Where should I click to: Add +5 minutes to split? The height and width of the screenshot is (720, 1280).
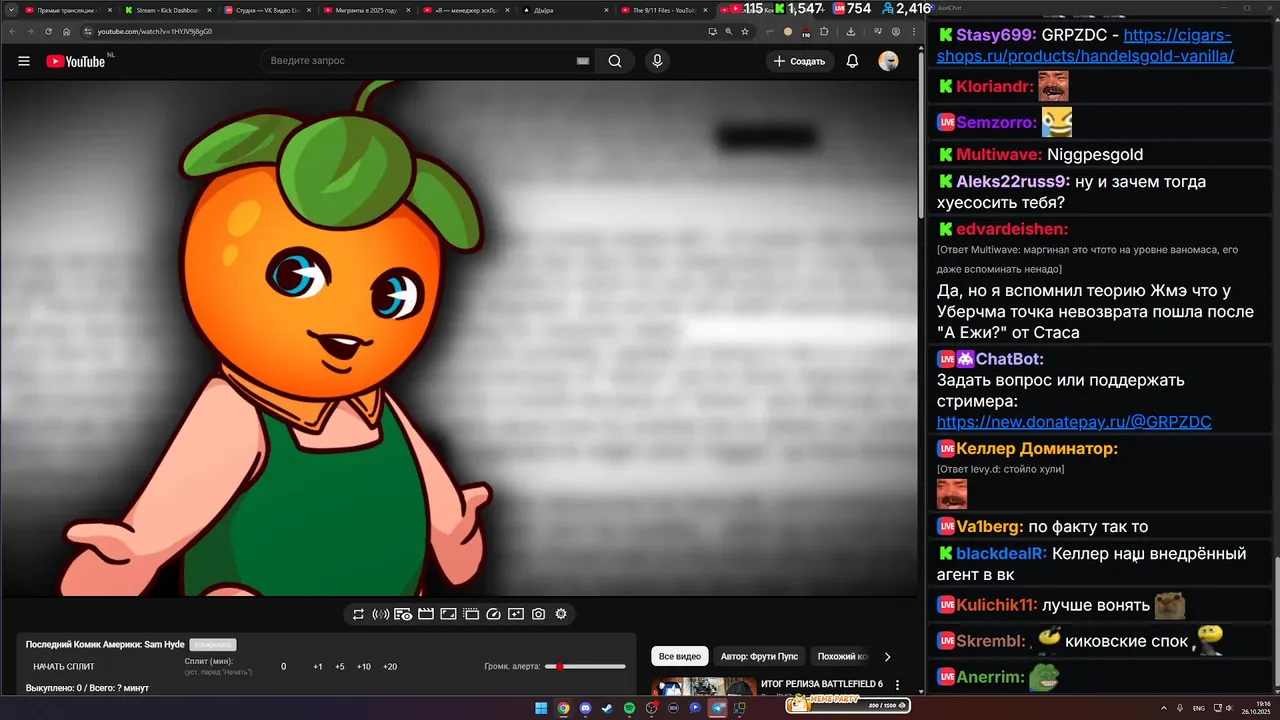coord(340,667)
